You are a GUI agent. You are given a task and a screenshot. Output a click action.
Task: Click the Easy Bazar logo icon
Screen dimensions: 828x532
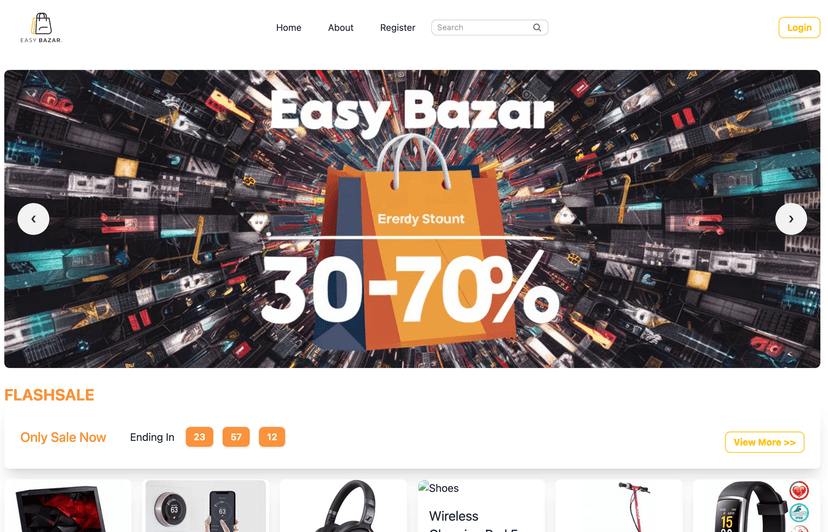coord(41,27)
